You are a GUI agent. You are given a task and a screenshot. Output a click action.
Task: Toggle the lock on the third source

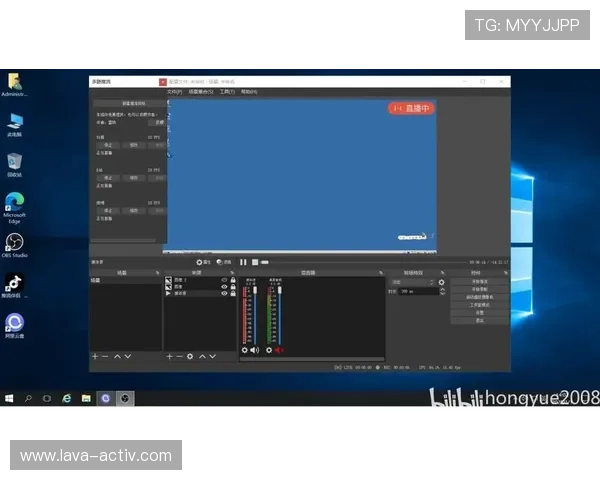[233, 294]
